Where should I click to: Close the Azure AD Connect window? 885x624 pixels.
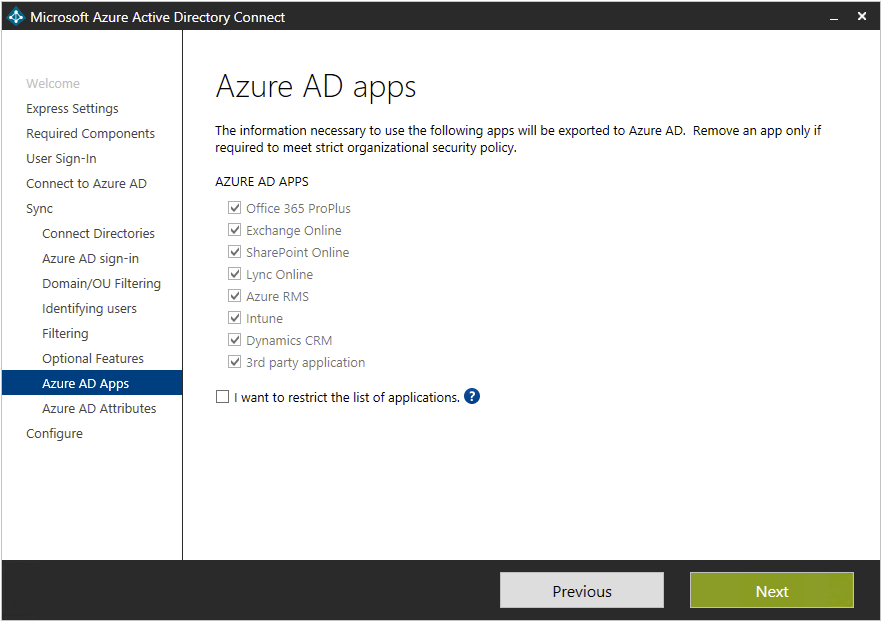[x=862, y=16]
